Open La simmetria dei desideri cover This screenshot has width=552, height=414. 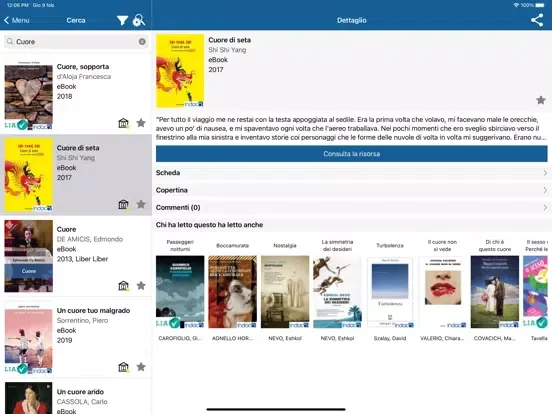coord(337,292)
